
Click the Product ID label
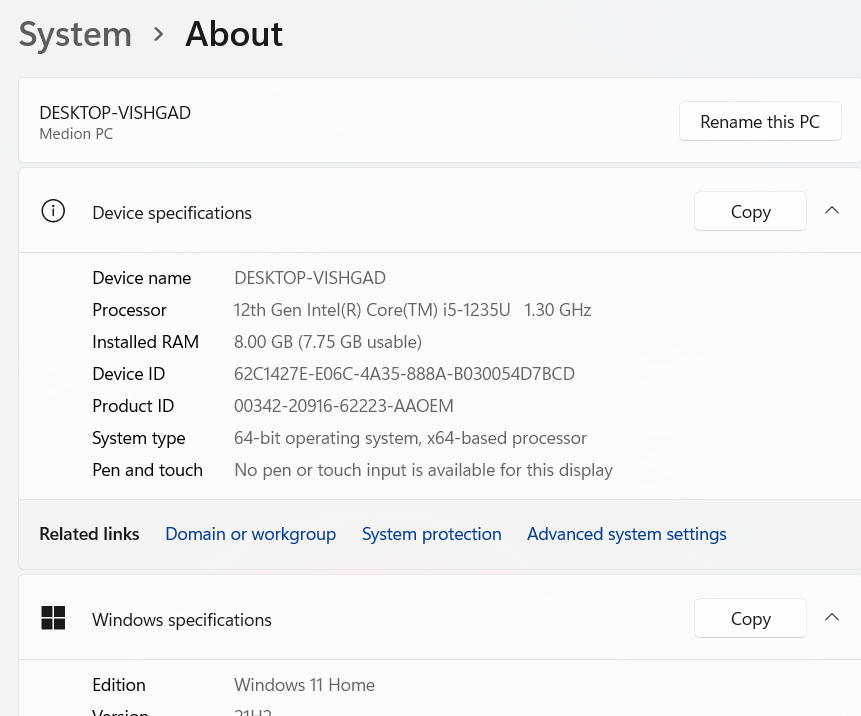pos(133,406)
